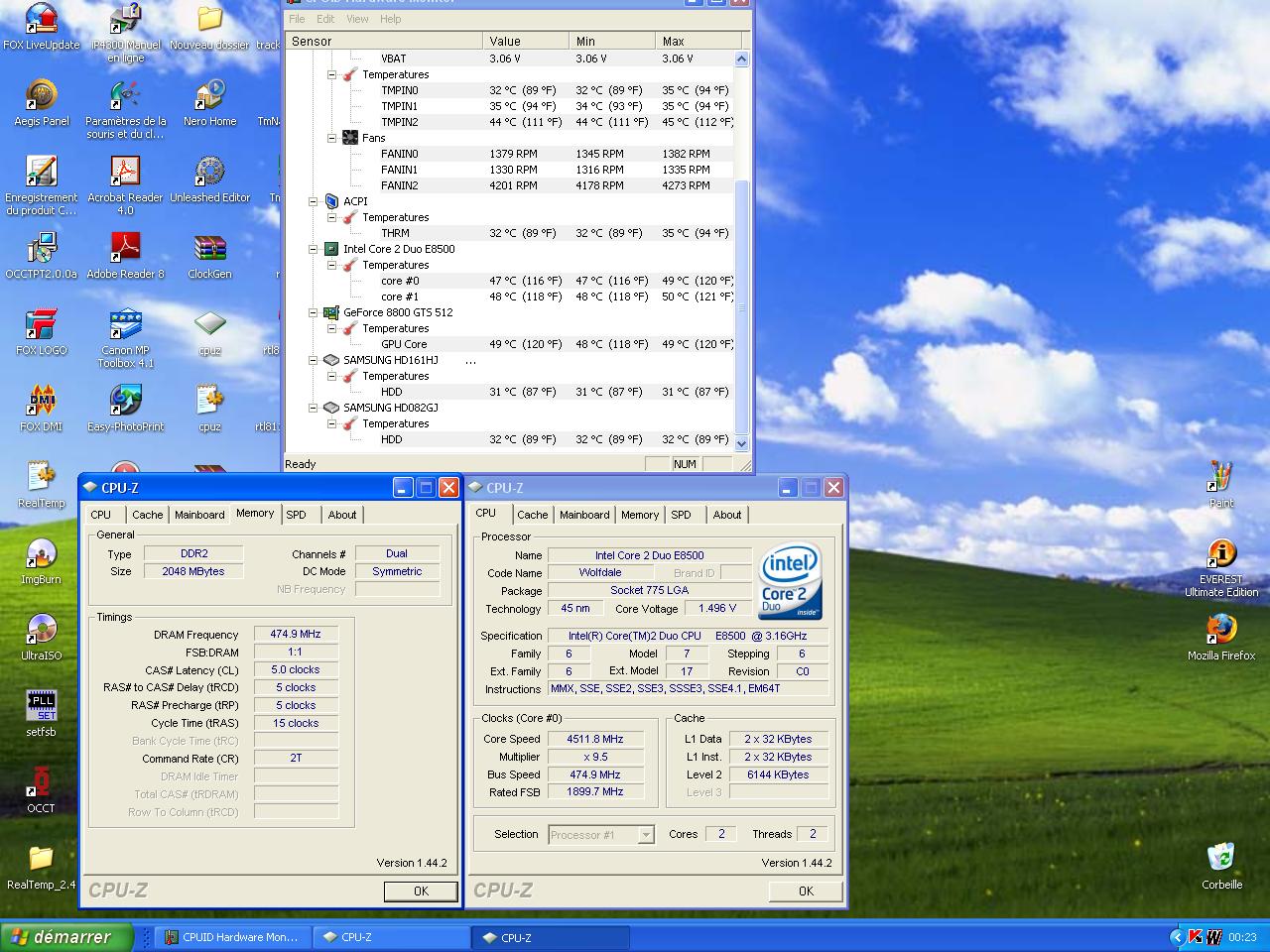Screen dimensions: 1270x952
Task: Click the démarrer Start button
Action: pyautogui.click(x=66, y=937)
